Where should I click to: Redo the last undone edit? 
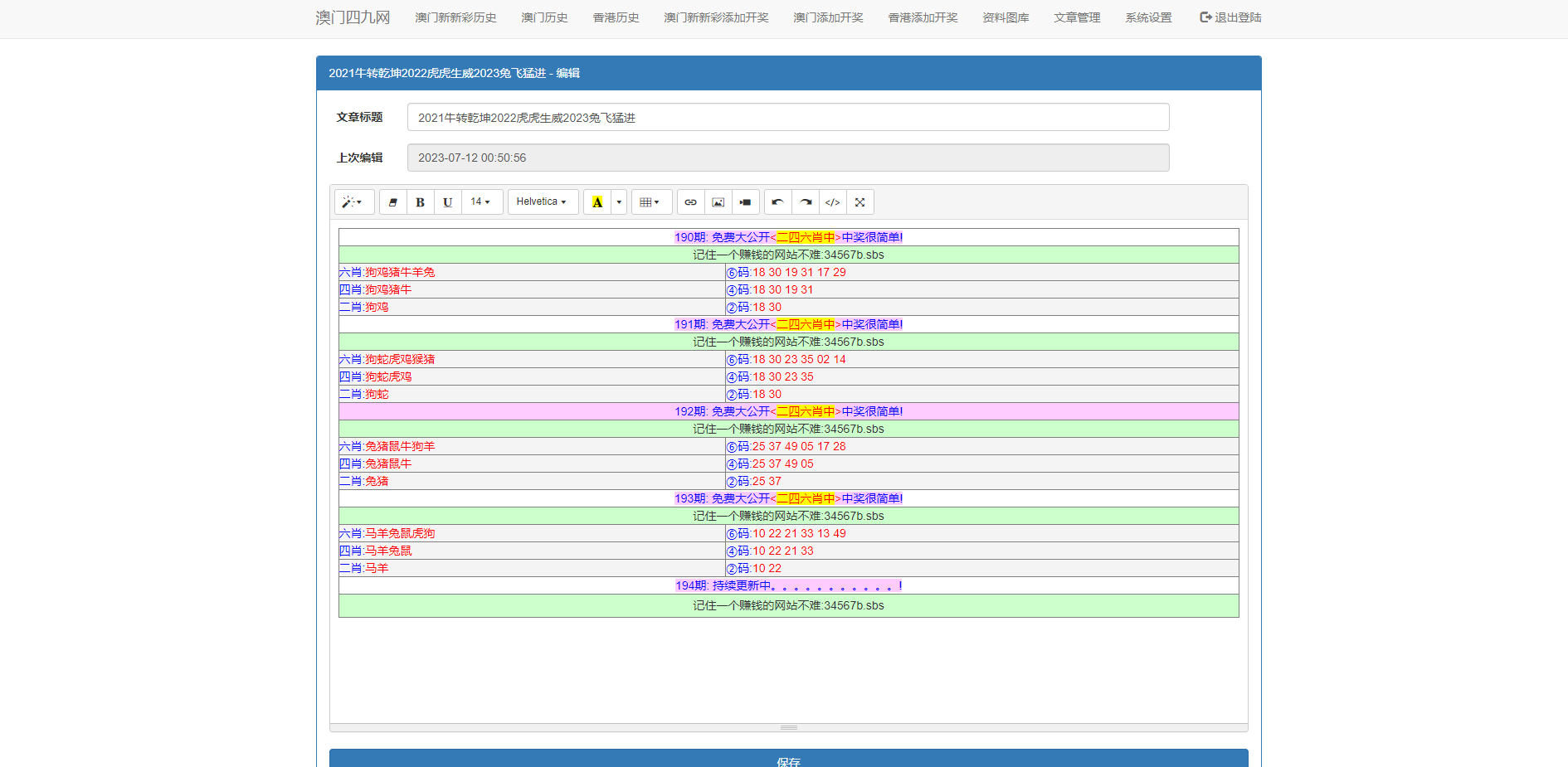806,202
